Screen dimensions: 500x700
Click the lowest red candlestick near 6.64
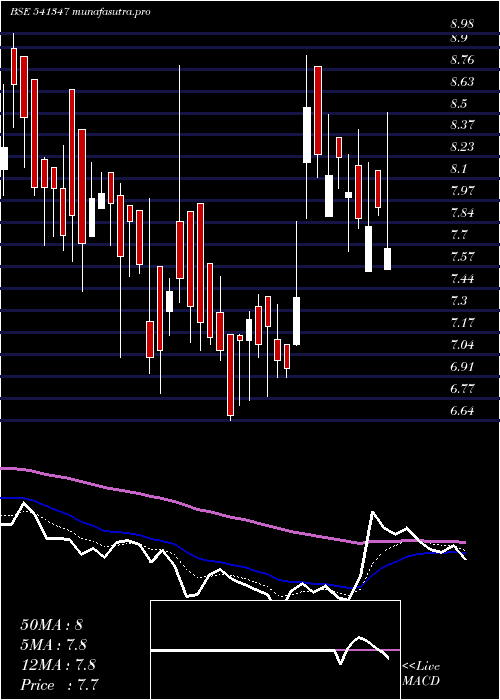[230, 375]
